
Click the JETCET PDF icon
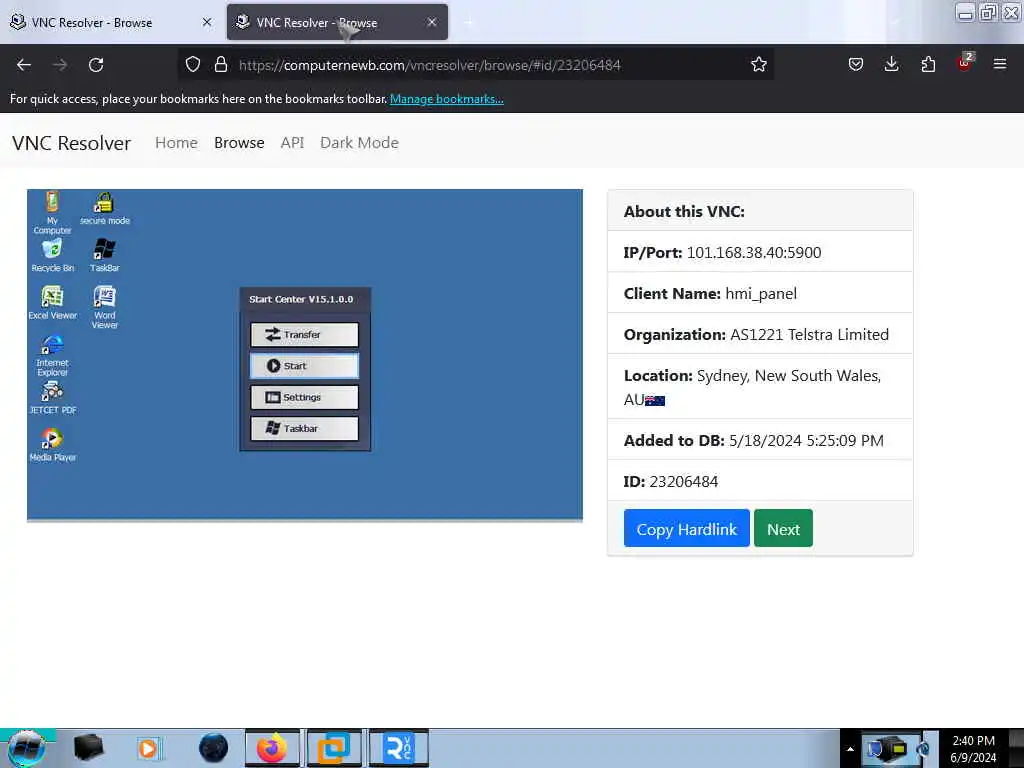52,398
